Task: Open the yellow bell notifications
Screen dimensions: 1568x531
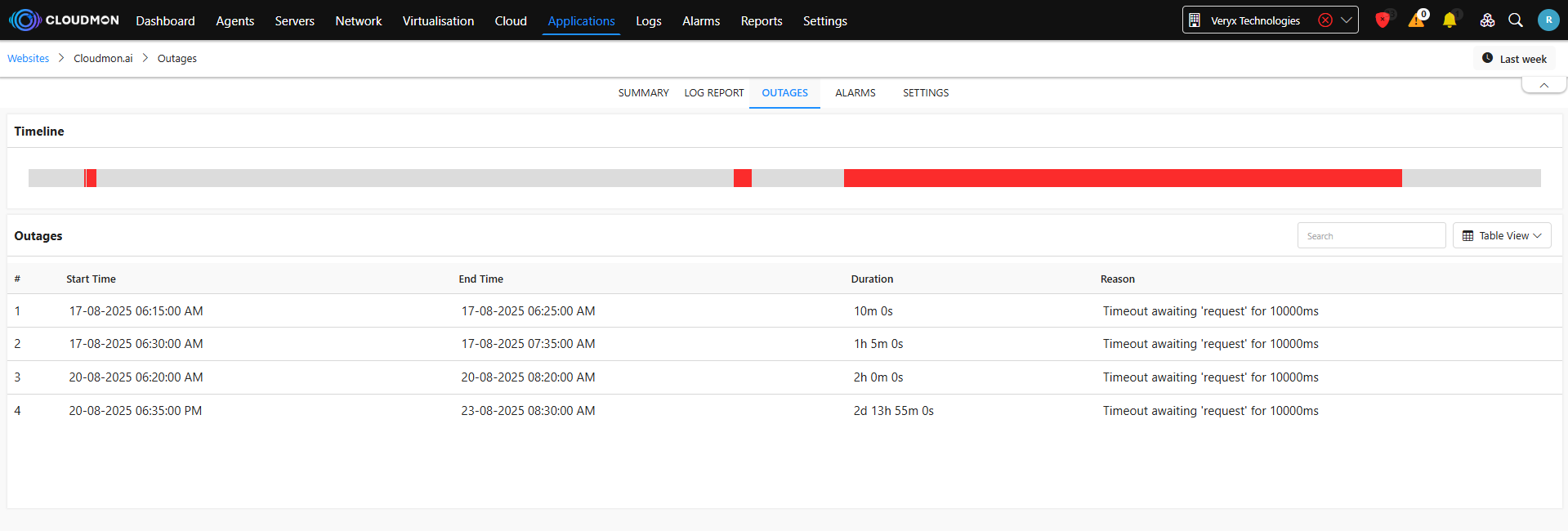Action: point(1450,20)
